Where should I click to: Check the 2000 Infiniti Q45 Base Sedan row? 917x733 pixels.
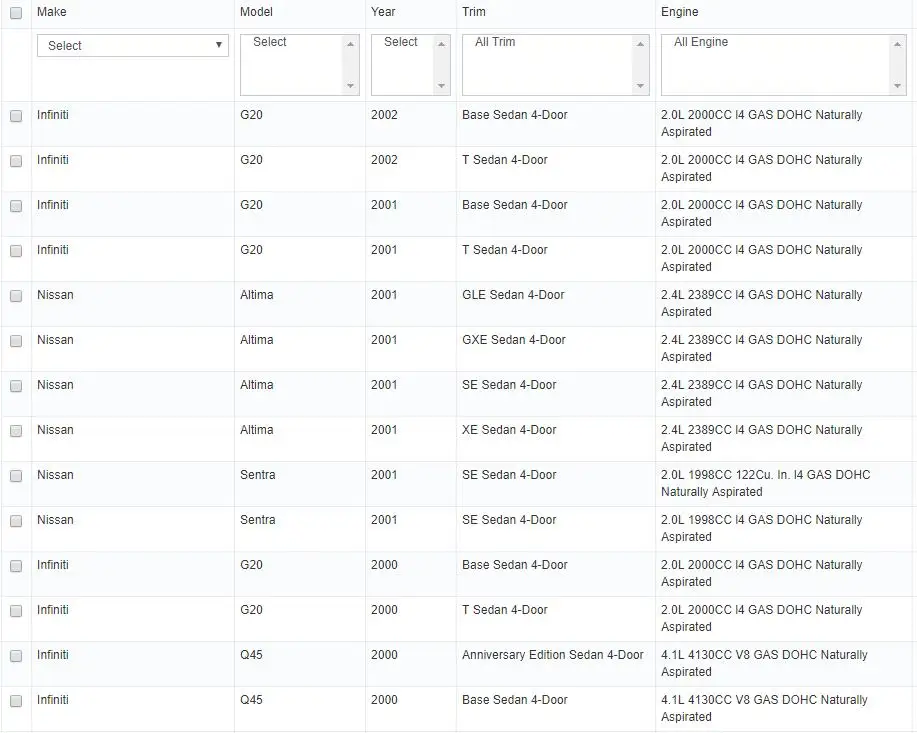16,701
